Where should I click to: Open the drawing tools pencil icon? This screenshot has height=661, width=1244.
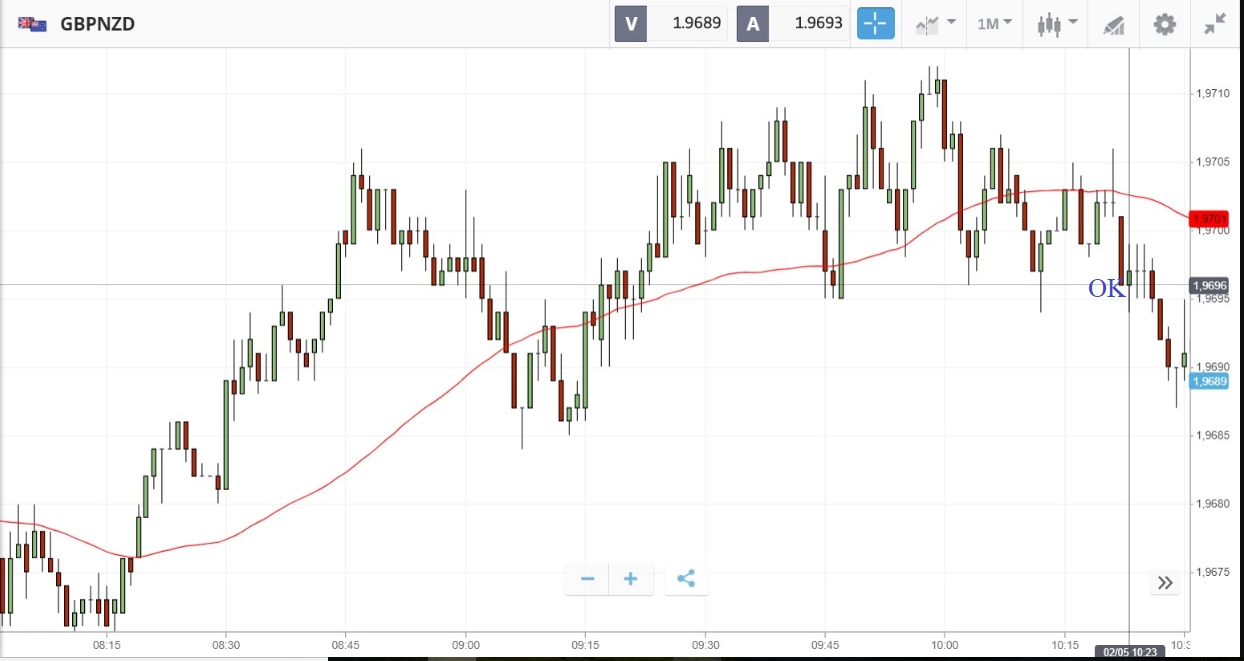(x=1113, y=24)
